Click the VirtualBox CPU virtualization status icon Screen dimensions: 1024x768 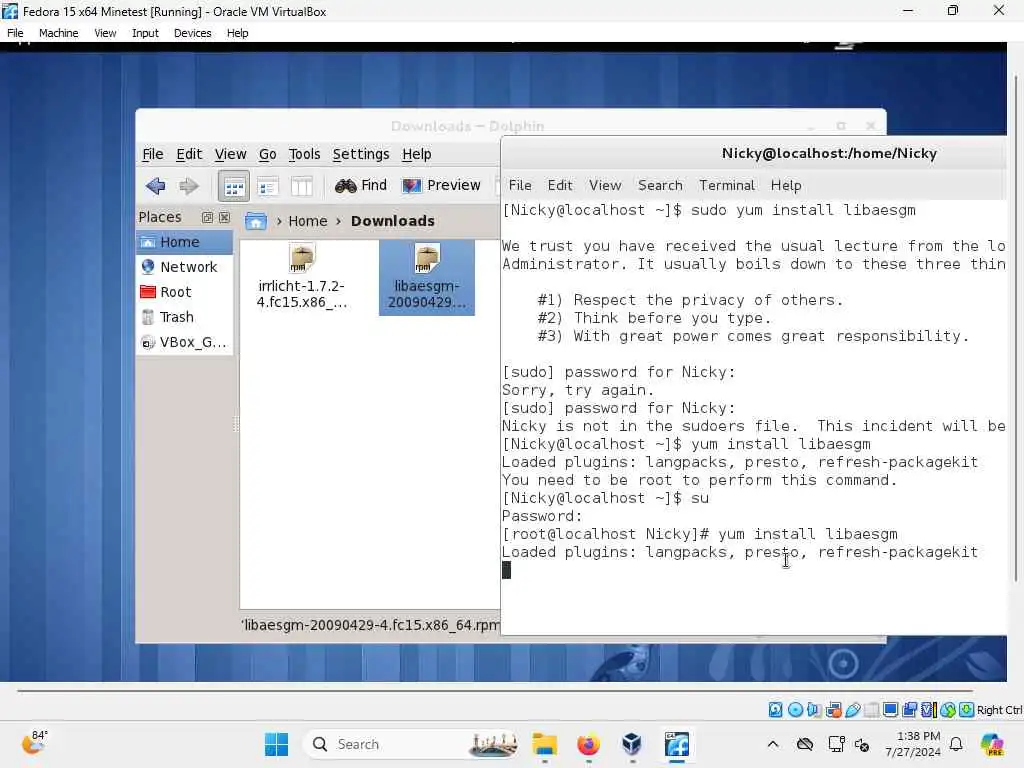coord(929,710)
